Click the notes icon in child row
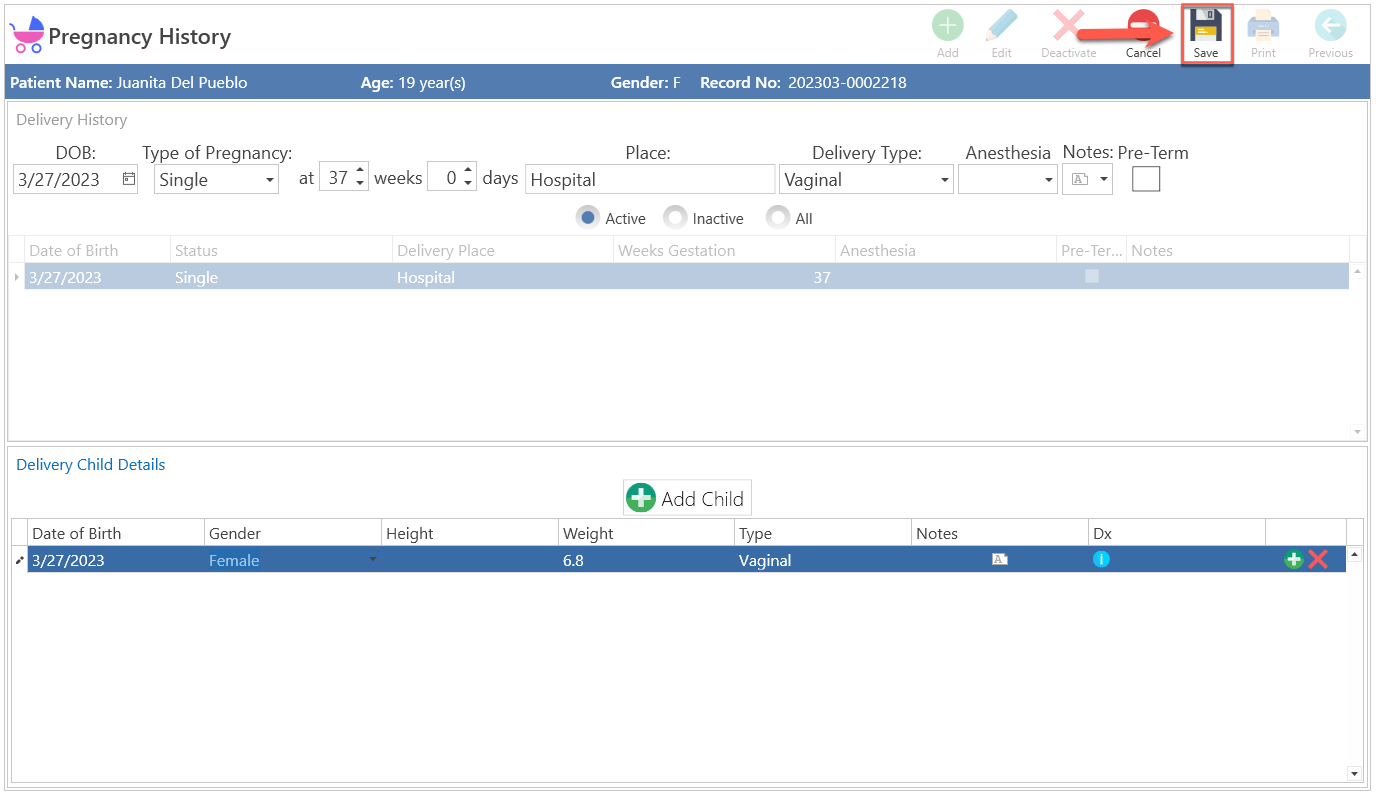The height and width of the screenshot is (795, 1376). pyautogui.click(x=999, y=560)
